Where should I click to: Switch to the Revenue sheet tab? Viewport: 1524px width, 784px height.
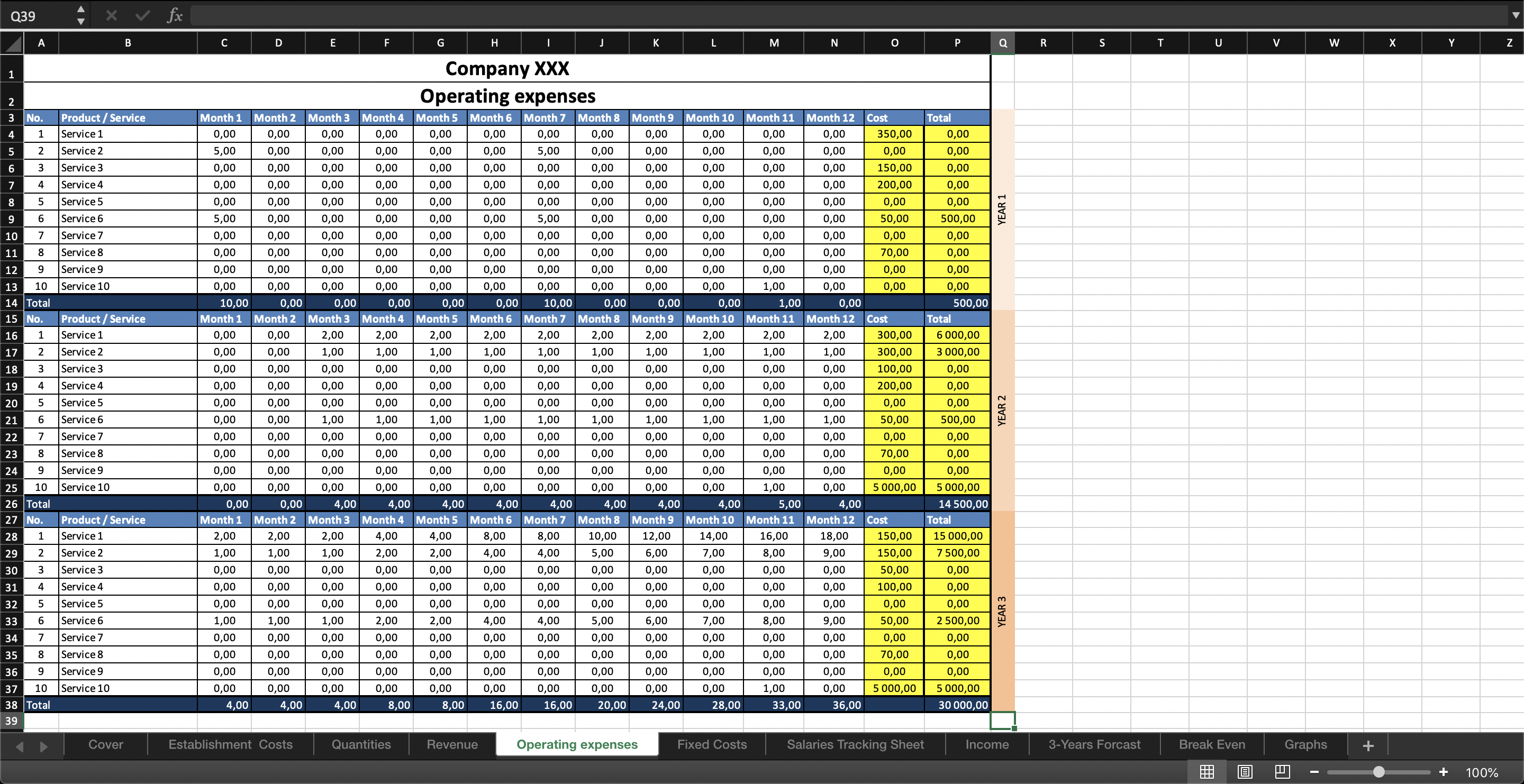click(452, 745)
